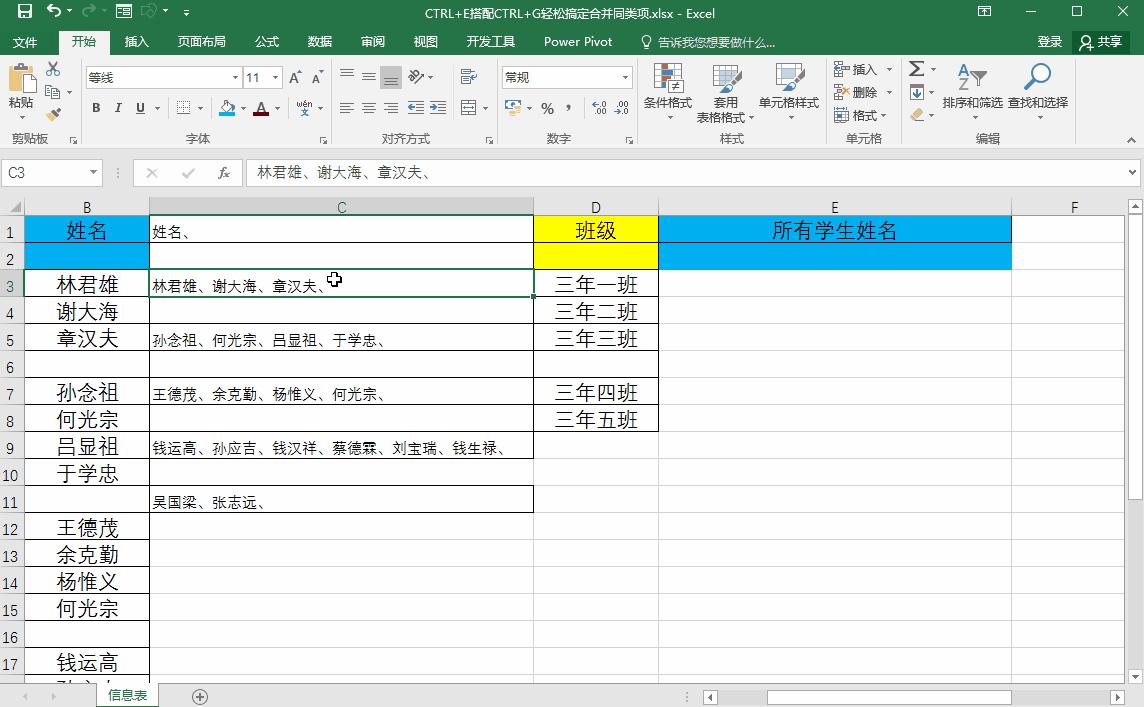Switch to the 插入 ribbon tab

(136, 42)
